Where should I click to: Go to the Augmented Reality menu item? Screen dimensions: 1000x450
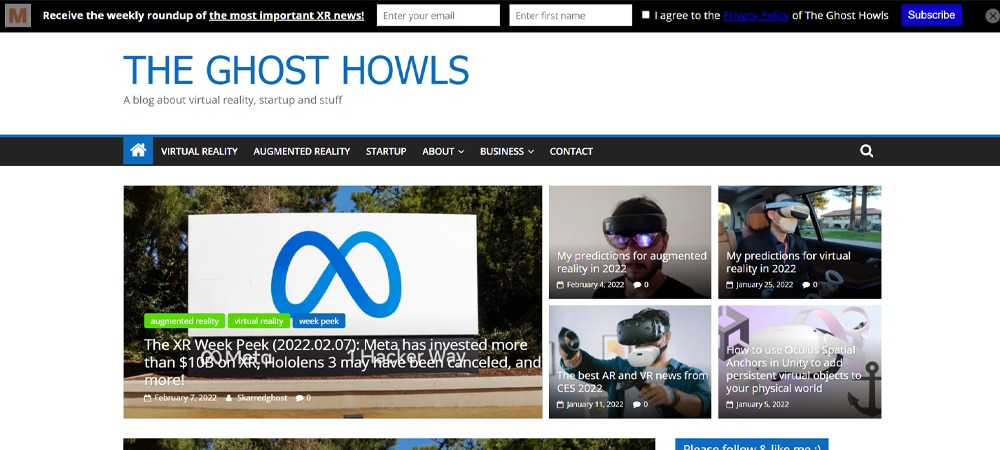302,151
